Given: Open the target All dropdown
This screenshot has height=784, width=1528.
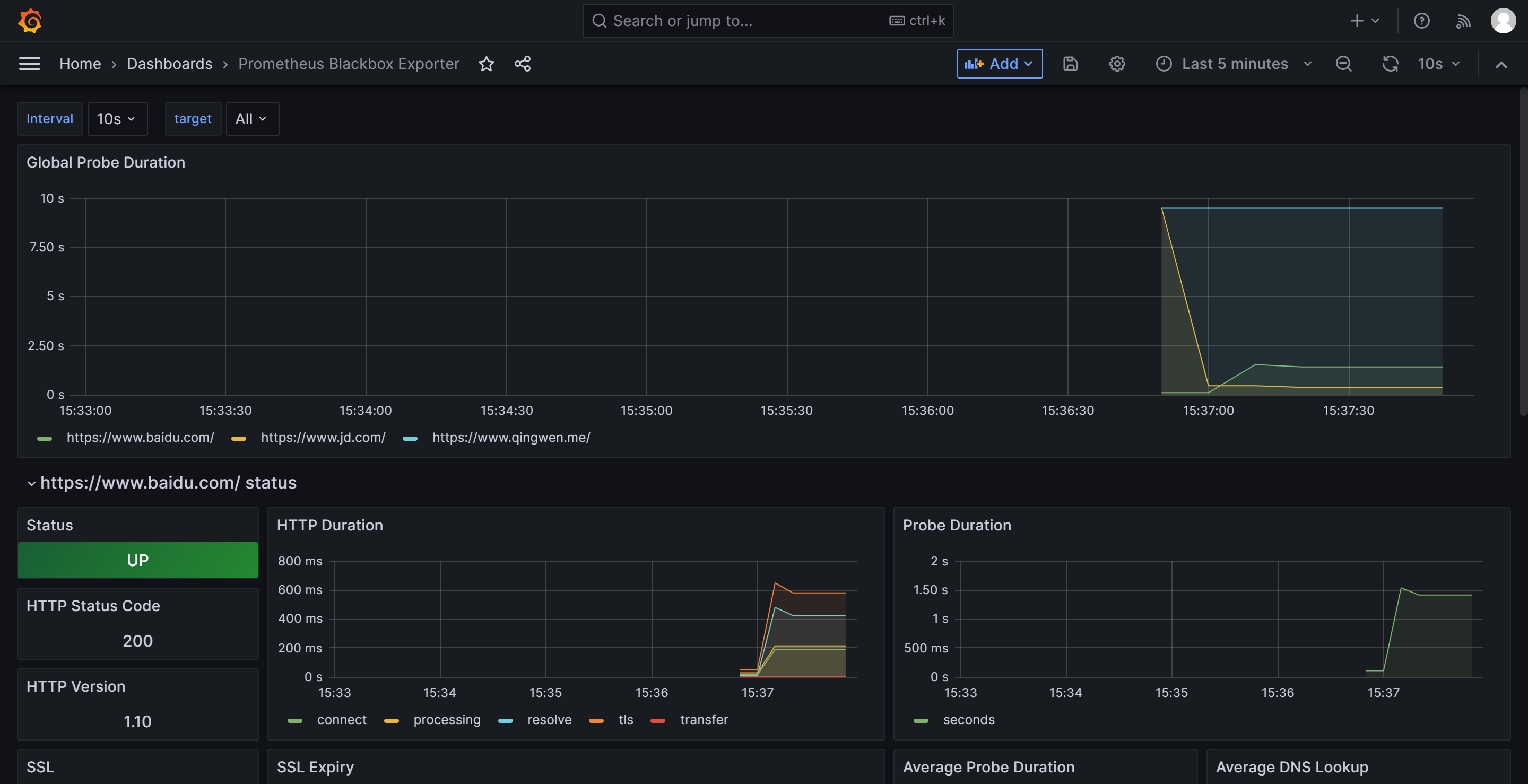Looking at the screenshot, I should click(x=252, y=119).
